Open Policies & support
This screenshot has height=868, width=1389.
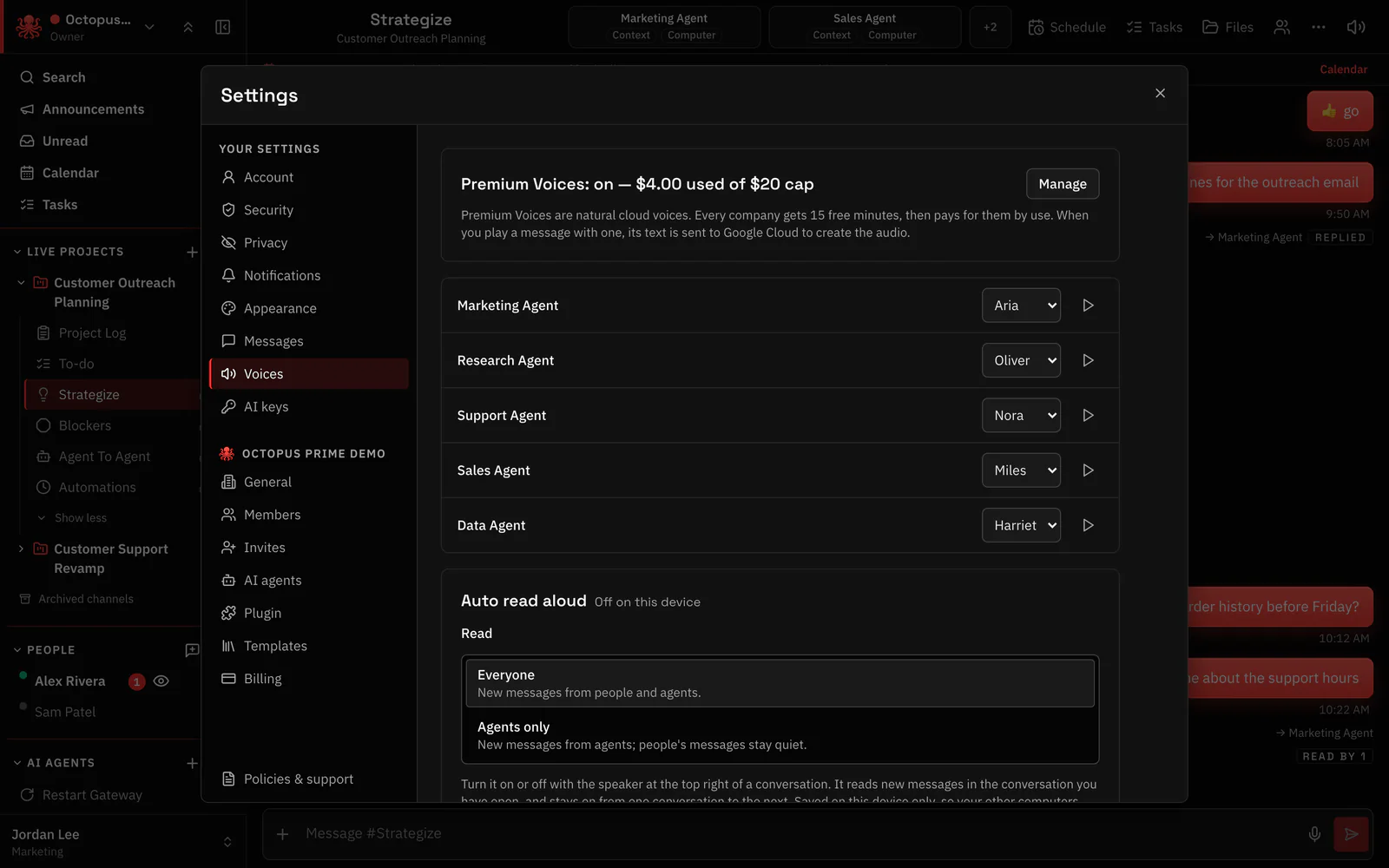pos(309,779)
